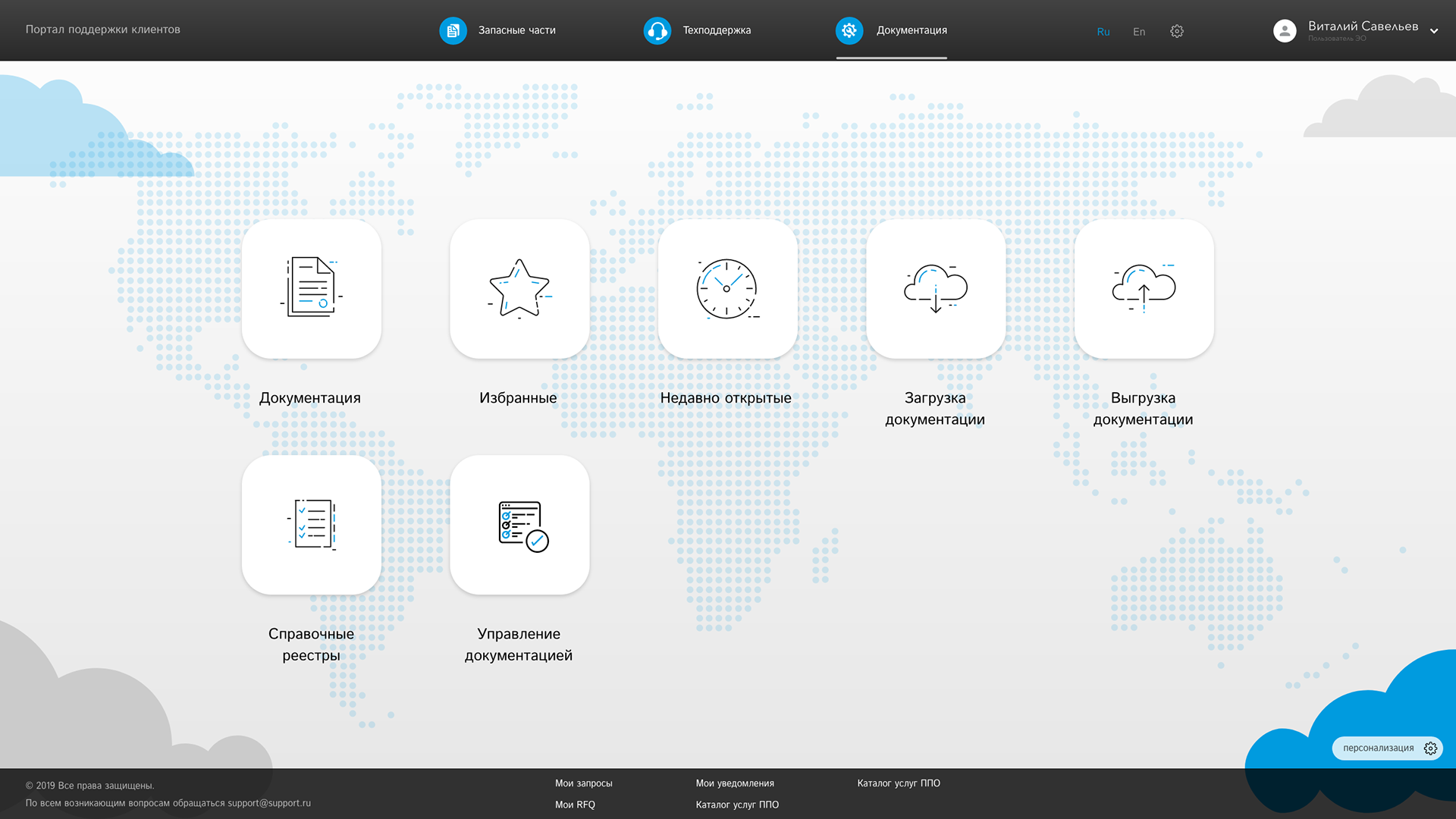Image resolution: width=1456 pixels, height=819 pixels.
Task: Open the Недавно открытые clock tile
Action: [x=728, y=289]
